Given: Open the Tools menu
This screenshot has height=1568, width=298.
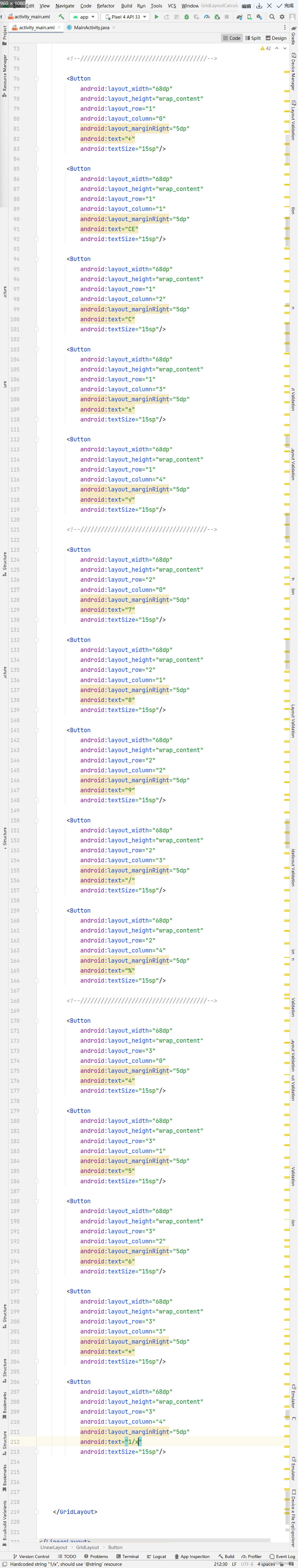Looking at the screenshot, I should 156,6.
